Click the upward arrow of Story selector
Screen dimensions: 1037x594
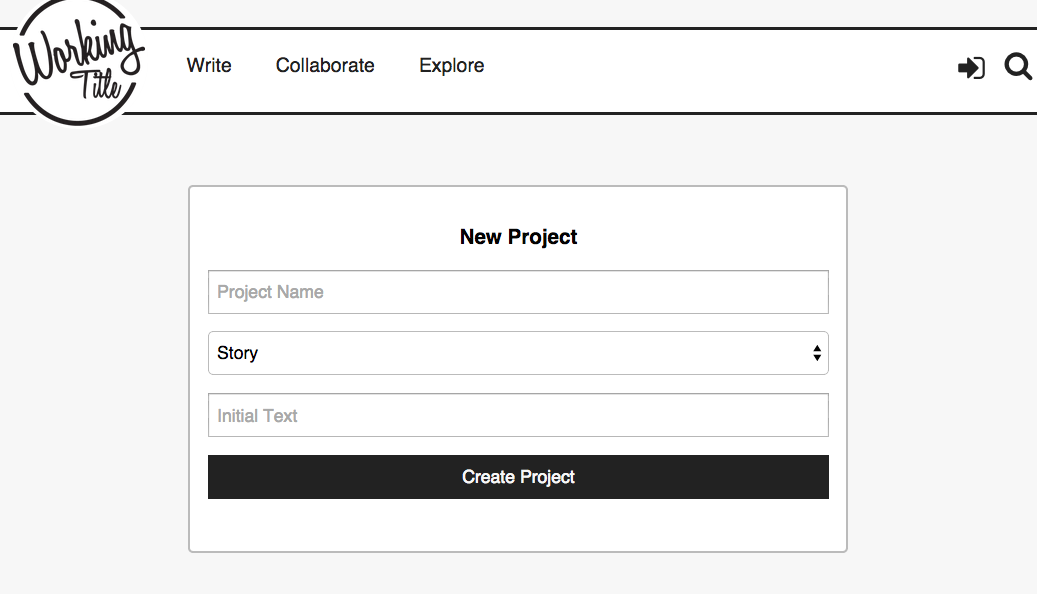point(817,348)
